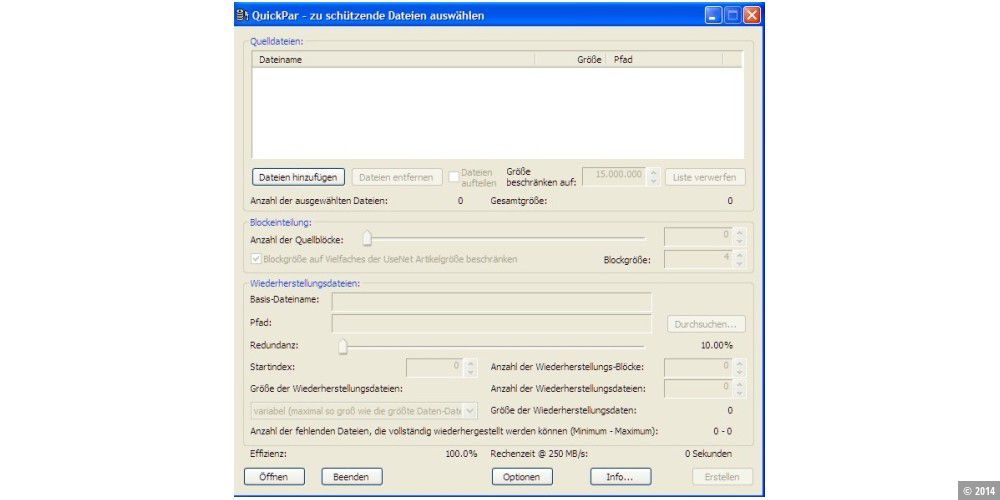This screenshot has height=500, width=1000.
Task: Click 'Größe' column header
Action: 570,59
